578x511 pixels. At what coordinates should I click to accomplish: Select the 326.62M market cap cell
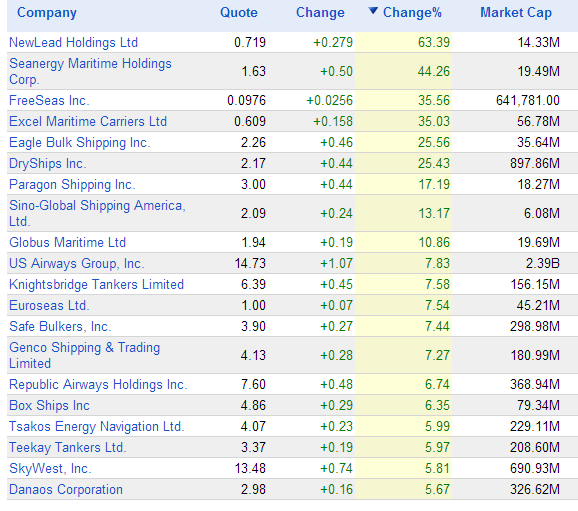535,489
